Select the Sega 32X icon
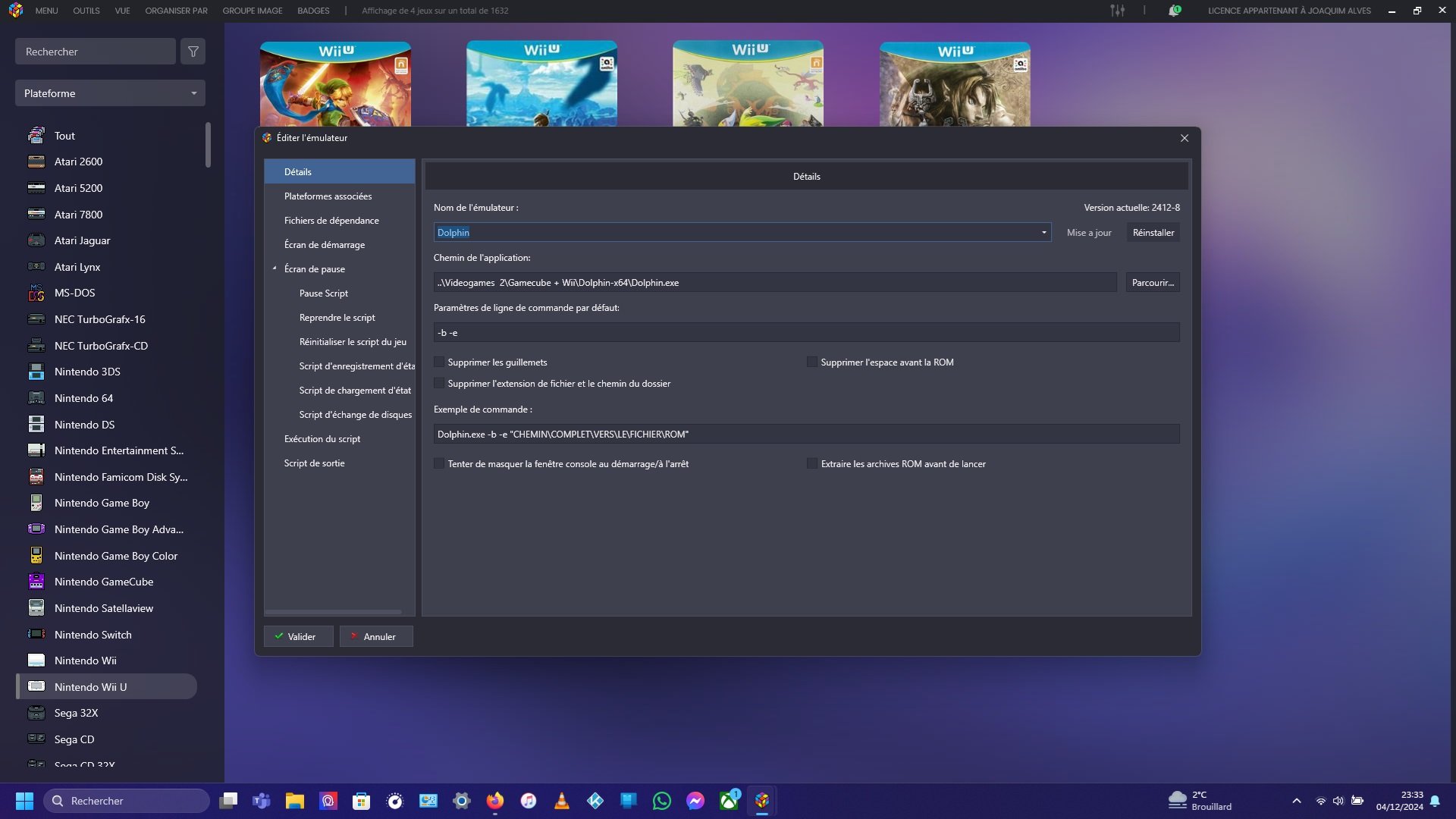 tap(36, 713)
